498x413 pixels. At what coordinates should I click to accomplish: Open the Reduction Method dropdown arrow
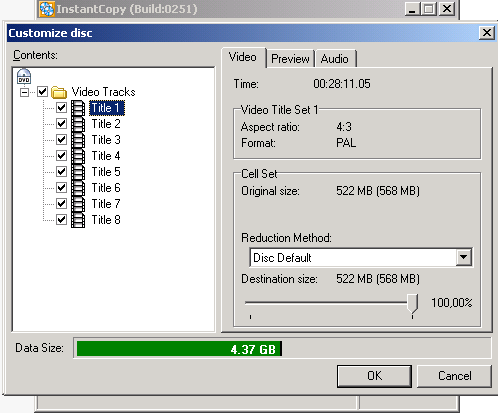point(463,257)
